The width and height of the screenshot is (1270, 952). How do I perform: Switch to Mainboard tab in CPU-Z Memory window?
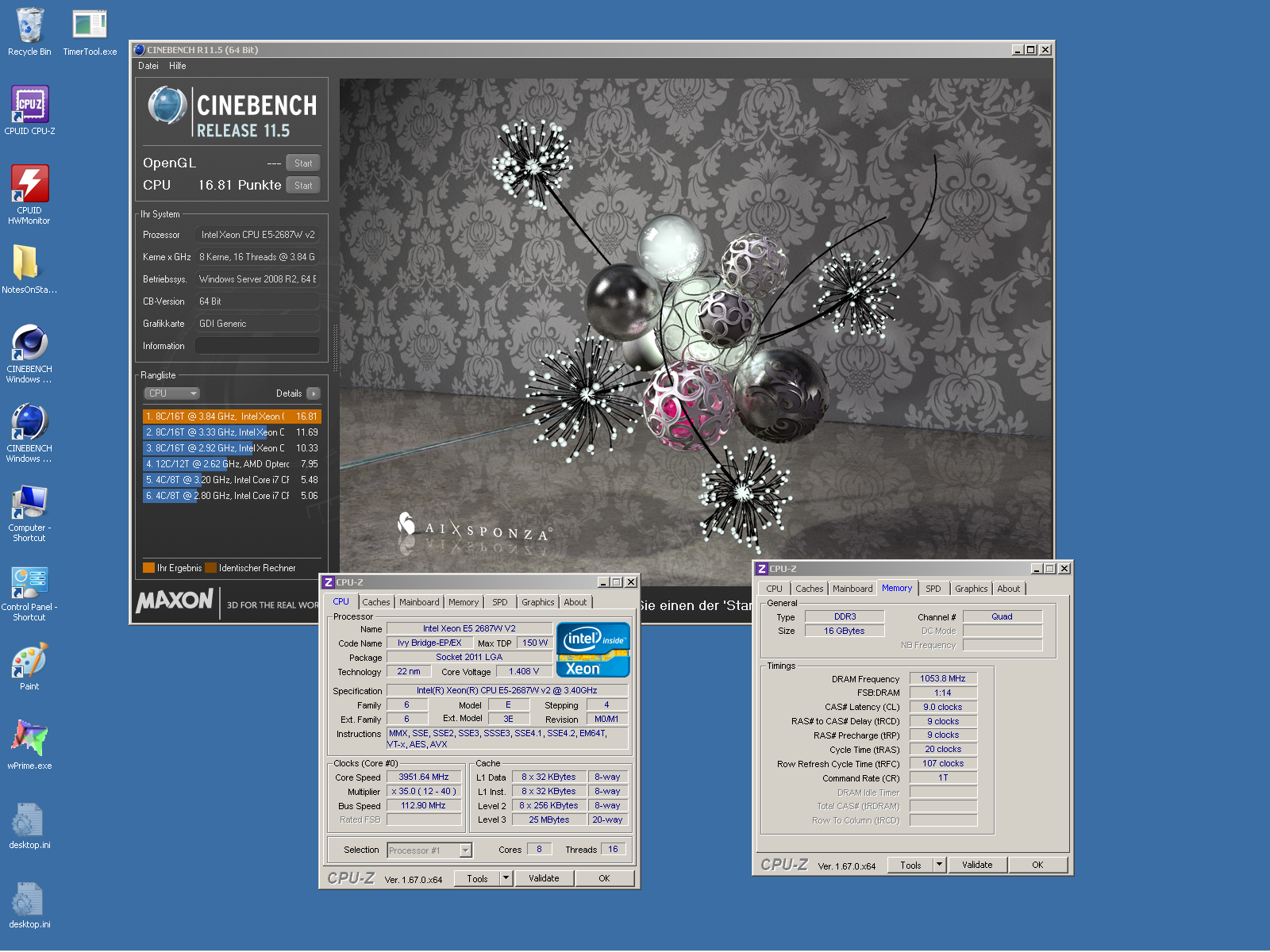[x=852, y=589]
